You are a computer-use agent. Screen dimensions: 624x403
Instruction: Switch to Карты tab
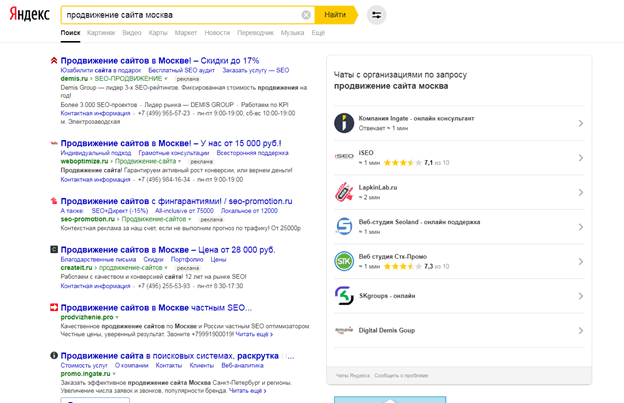point(158,33)
